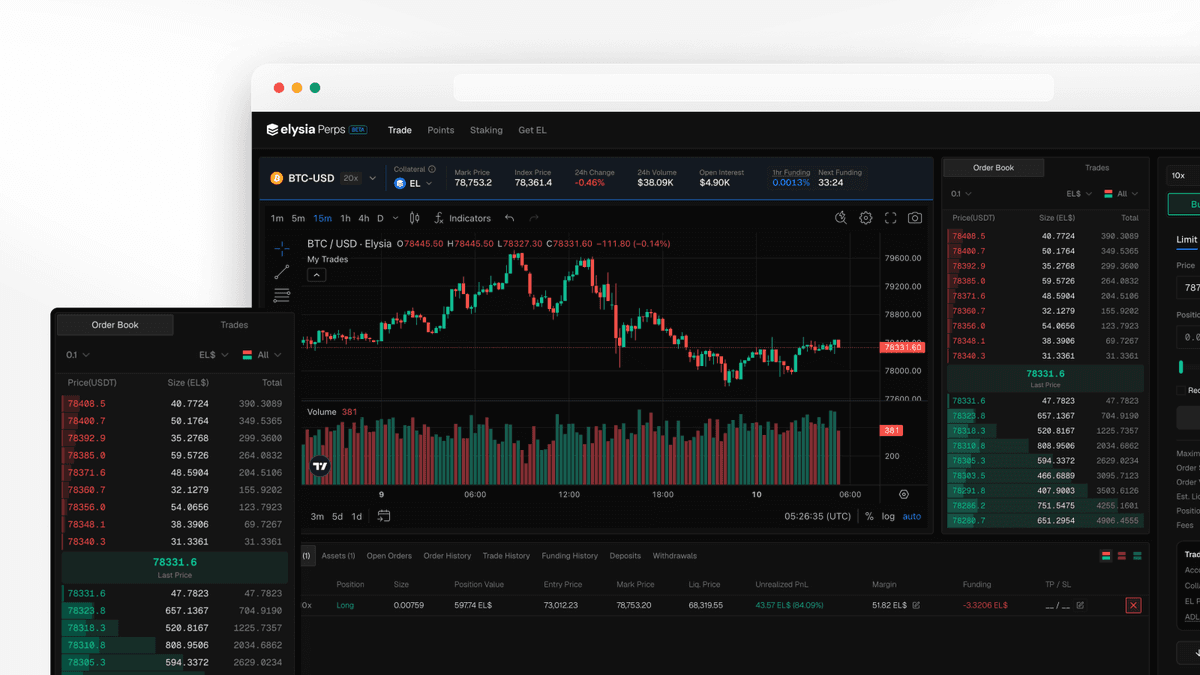Image resolution: width=1200 pixels, height=675 pixels.
Task: Set chart range to 5d
Action: point(338,517)
